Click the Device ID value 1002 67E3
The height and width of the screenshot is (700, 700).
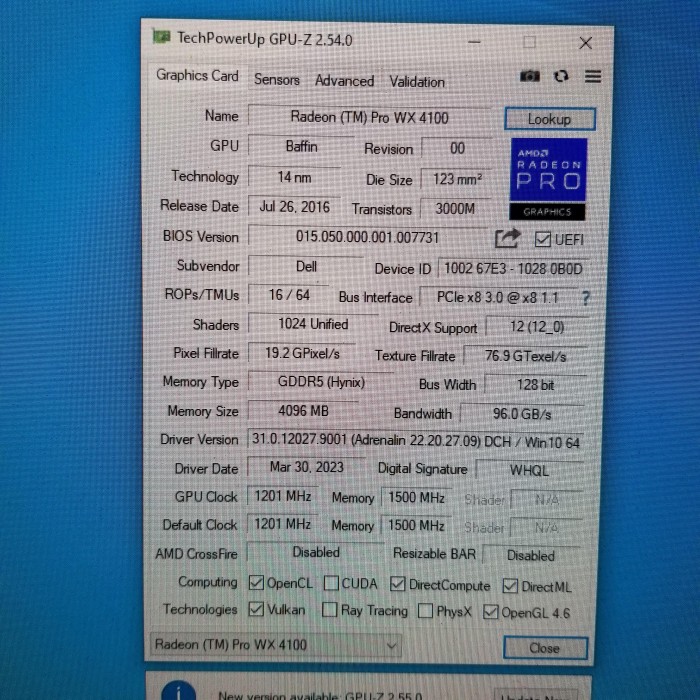(513, 269)
